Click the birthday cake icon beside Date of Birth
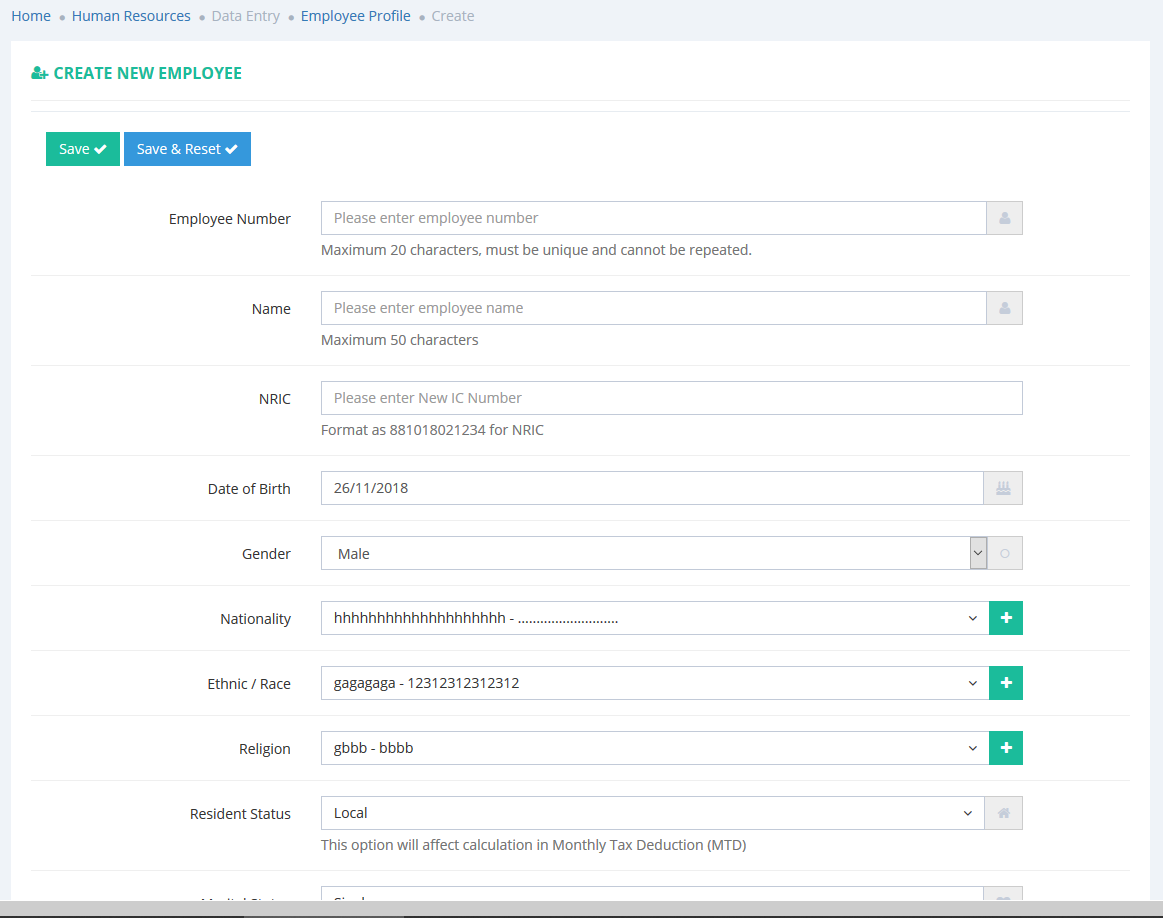Screen dimensions: 1163x918 1004,488
